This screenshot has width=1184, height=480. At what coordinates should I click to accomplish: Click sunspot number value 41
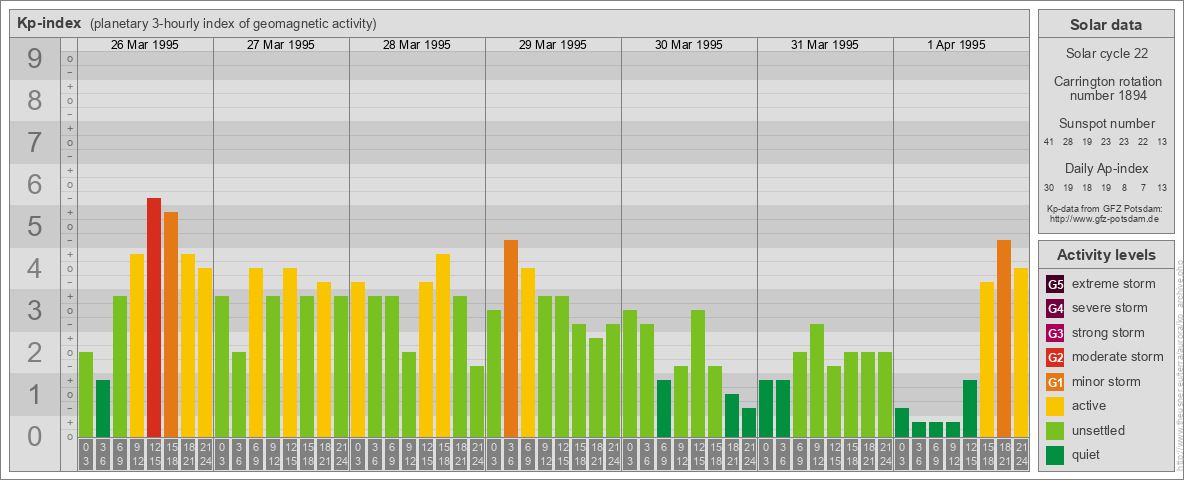tap(1049, 142)
